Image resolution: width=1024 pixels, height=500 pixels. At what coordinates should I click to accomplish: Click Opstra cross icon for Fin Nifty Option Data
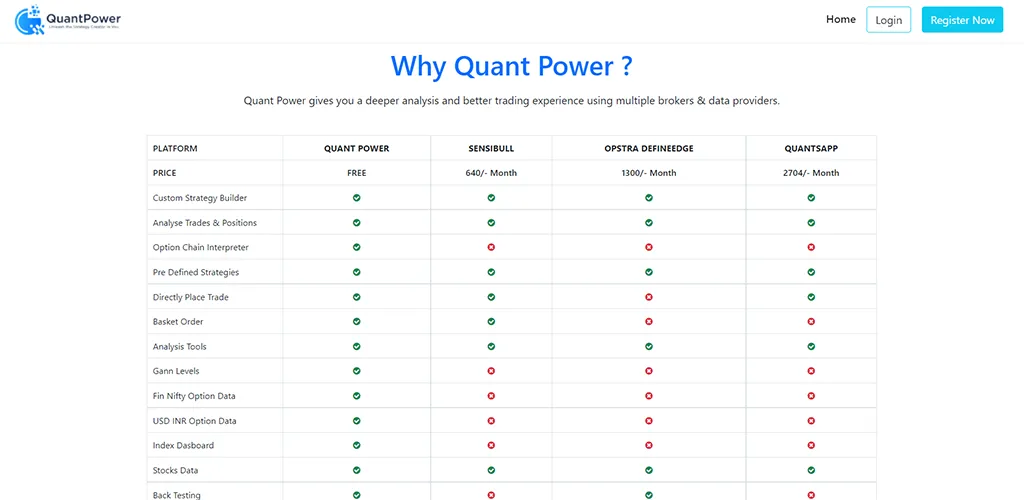click(x=648, y=396)
